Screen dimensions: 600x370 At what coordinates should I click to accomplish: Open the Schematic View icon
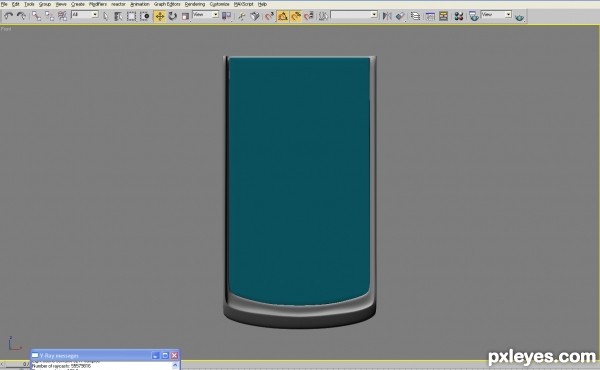443,16
